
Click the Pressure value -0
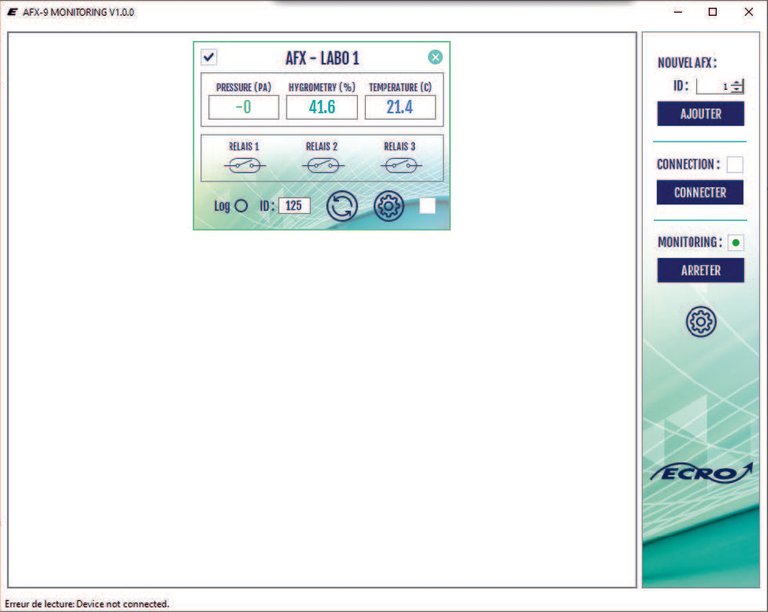[243, 107]
